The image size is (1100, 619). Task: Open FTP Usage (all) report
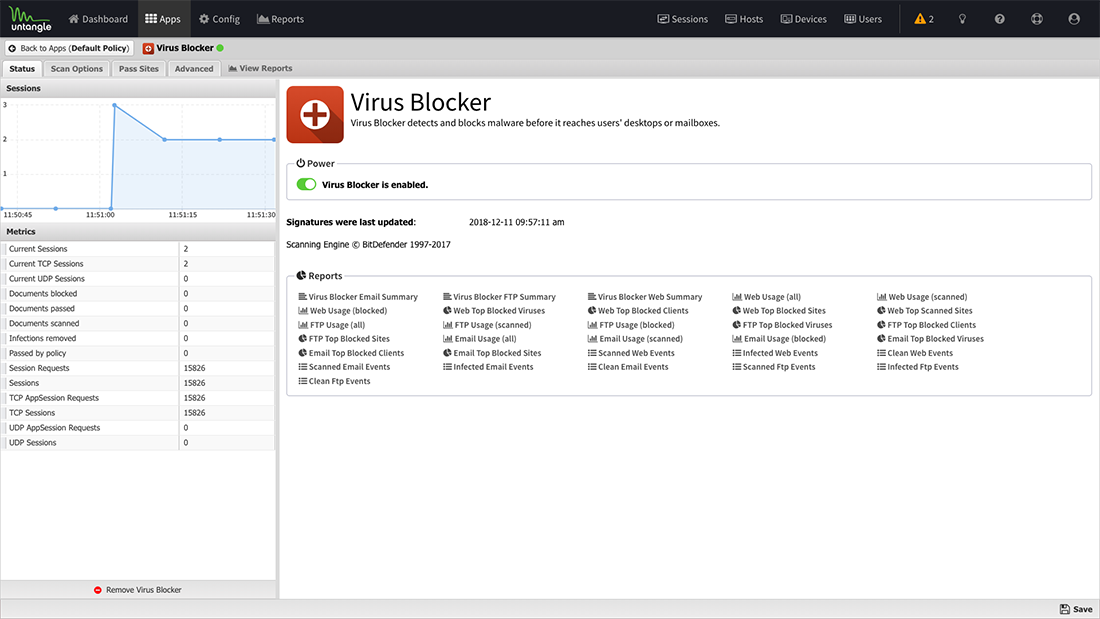click(332, 325)
